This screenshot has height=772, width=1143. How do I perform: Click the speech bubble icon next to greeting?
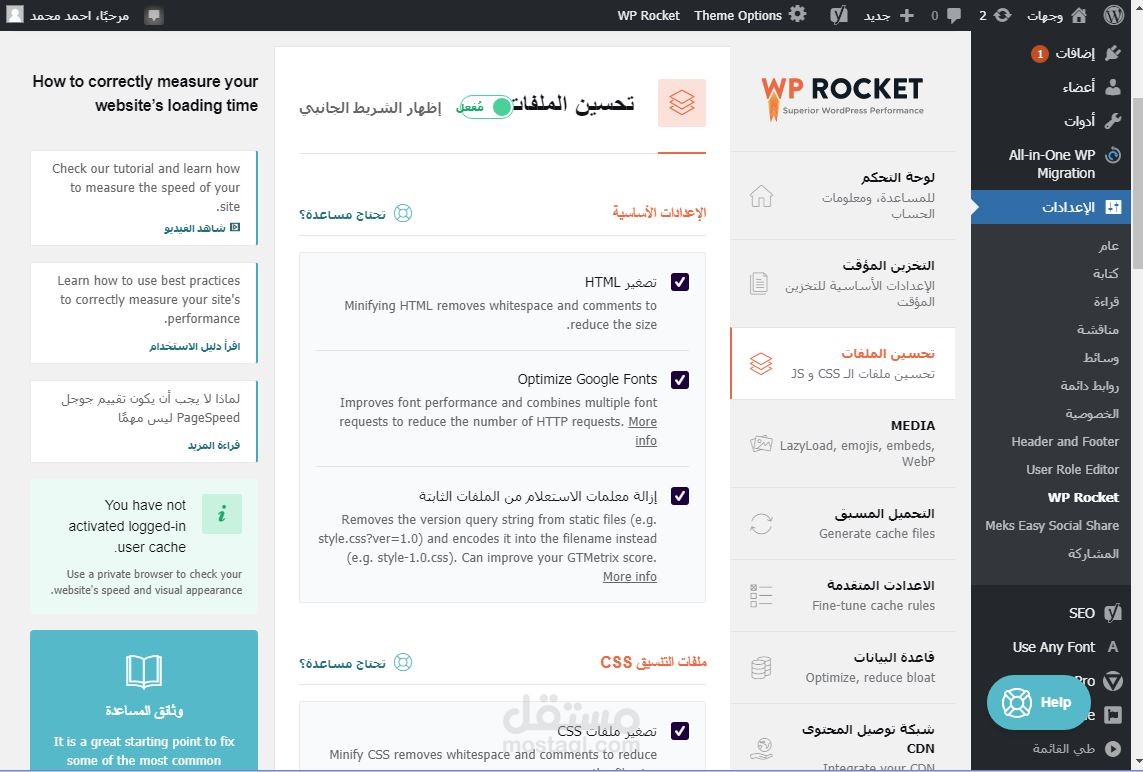(x=154, y=15)
